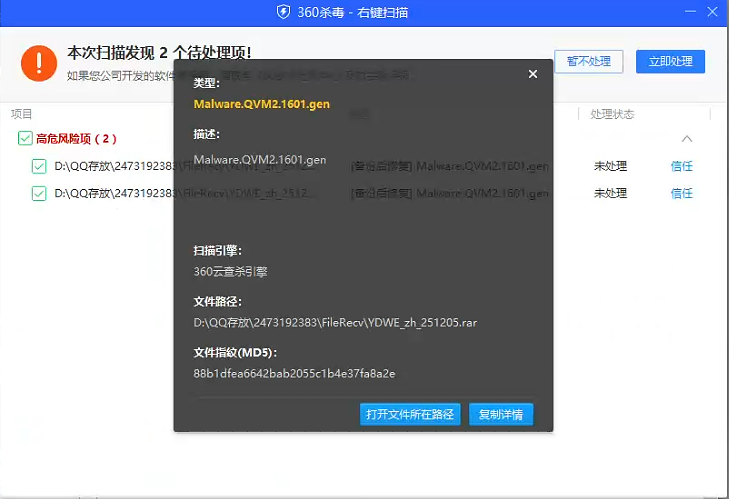
Task: Select the 高危风险项 ( 2 ) label
Action: click(76, 139)
